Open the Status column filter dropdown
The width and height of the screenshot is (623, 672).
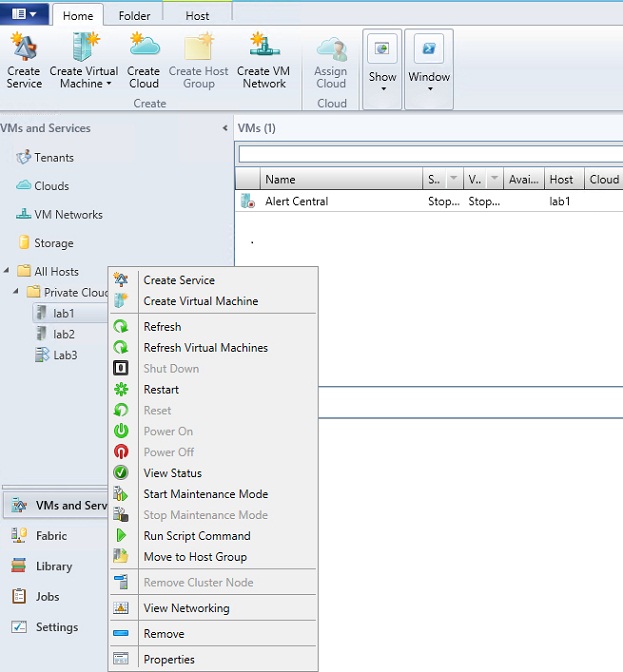pos(453,178)
